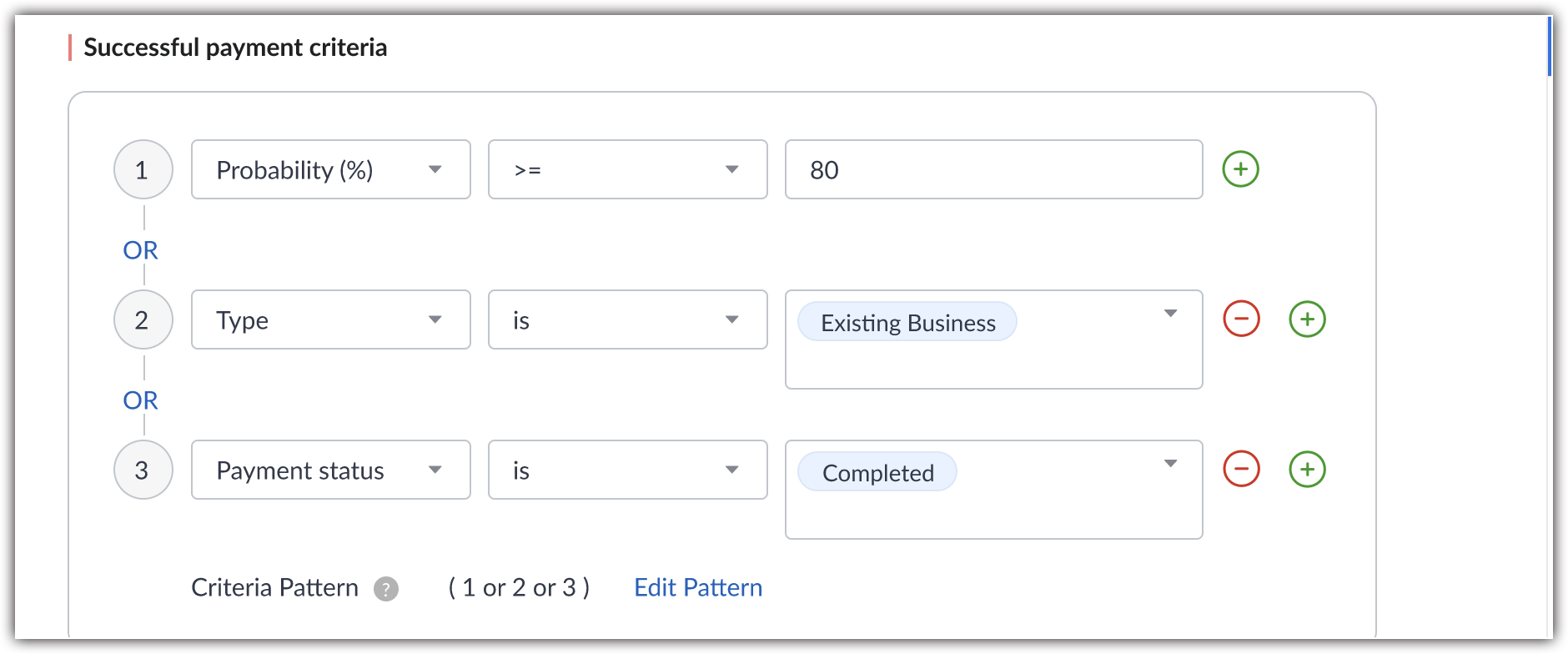Click the Existing Business tag
Screen dimensions: 1568x654
(x=907, y=322)
